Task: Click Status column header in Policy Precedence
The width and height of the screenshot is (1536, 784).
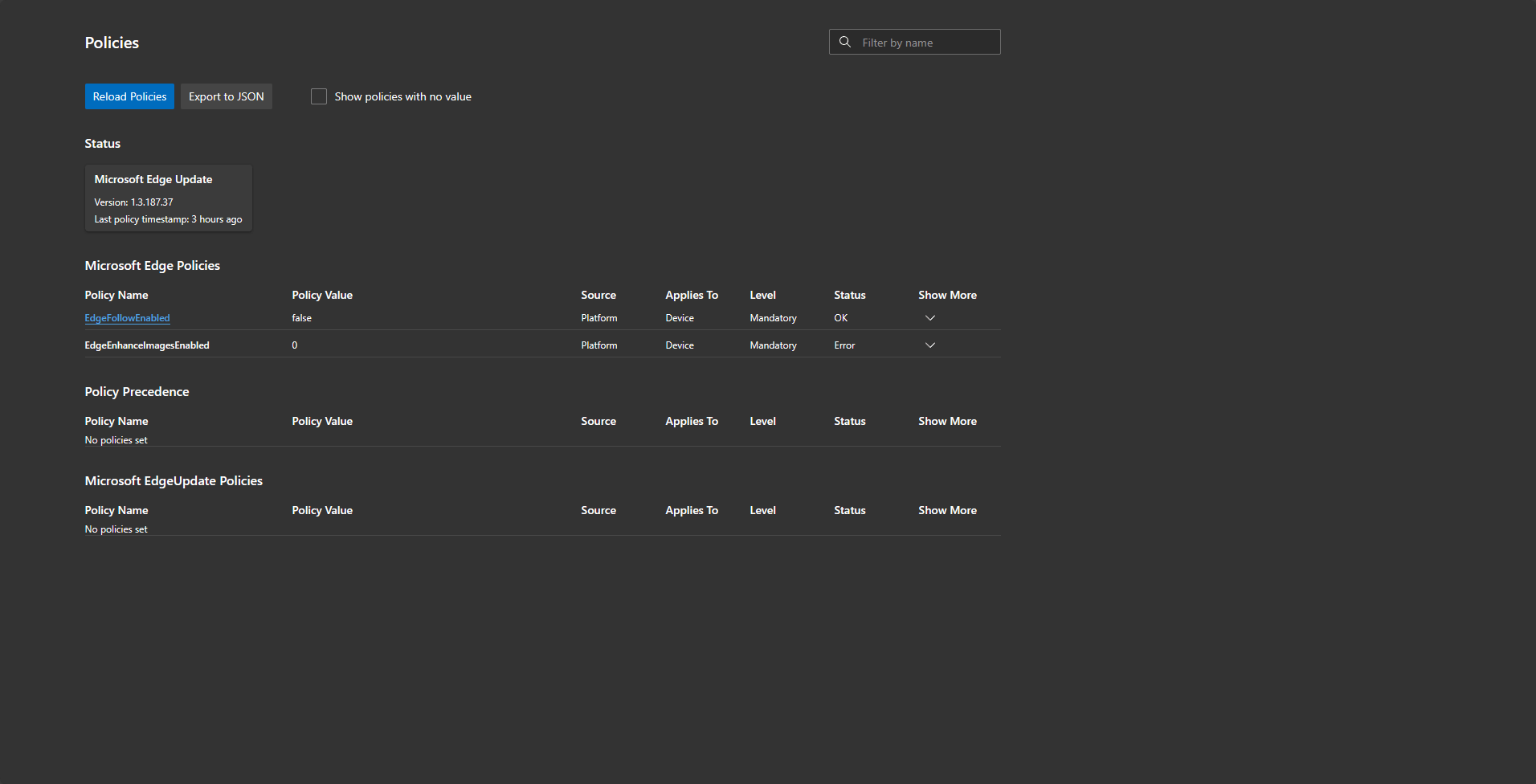Action: point(849,421)
